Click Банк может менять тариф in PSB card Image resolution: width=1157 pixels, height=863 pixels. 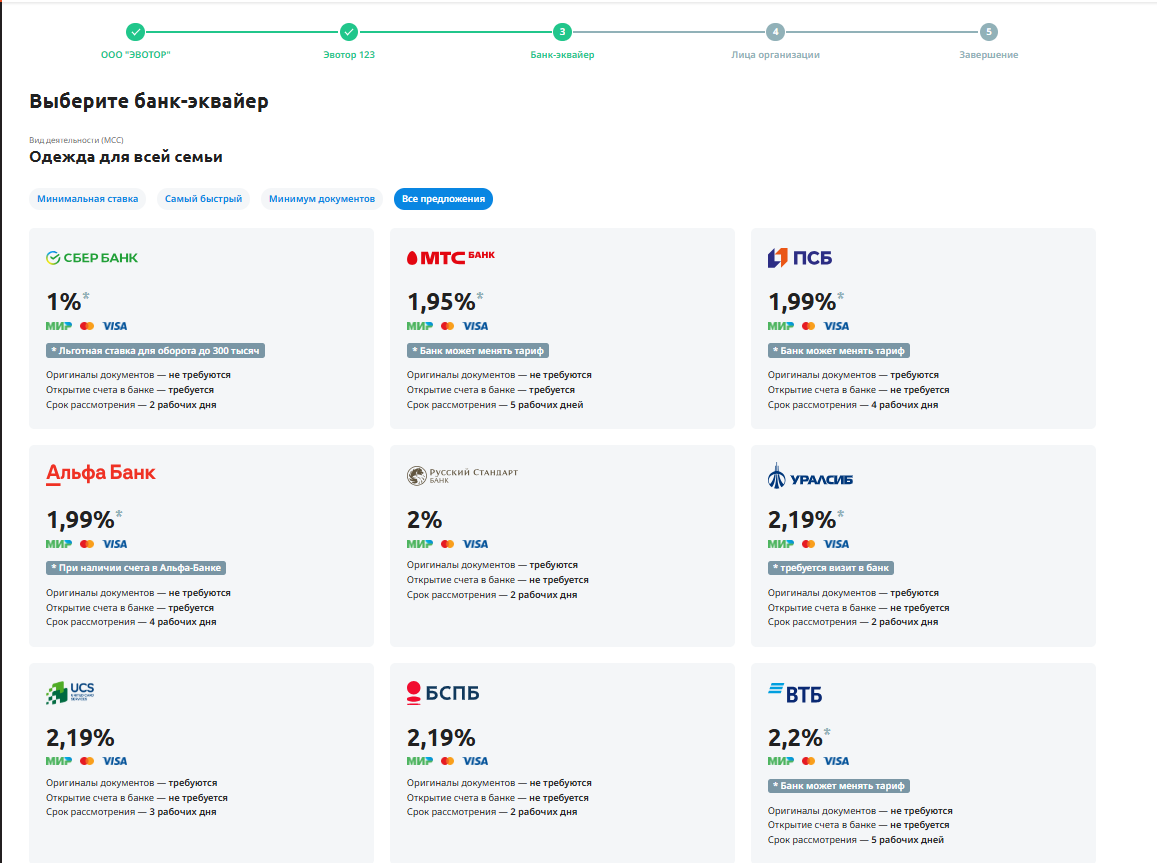click(x=839, y=351)
